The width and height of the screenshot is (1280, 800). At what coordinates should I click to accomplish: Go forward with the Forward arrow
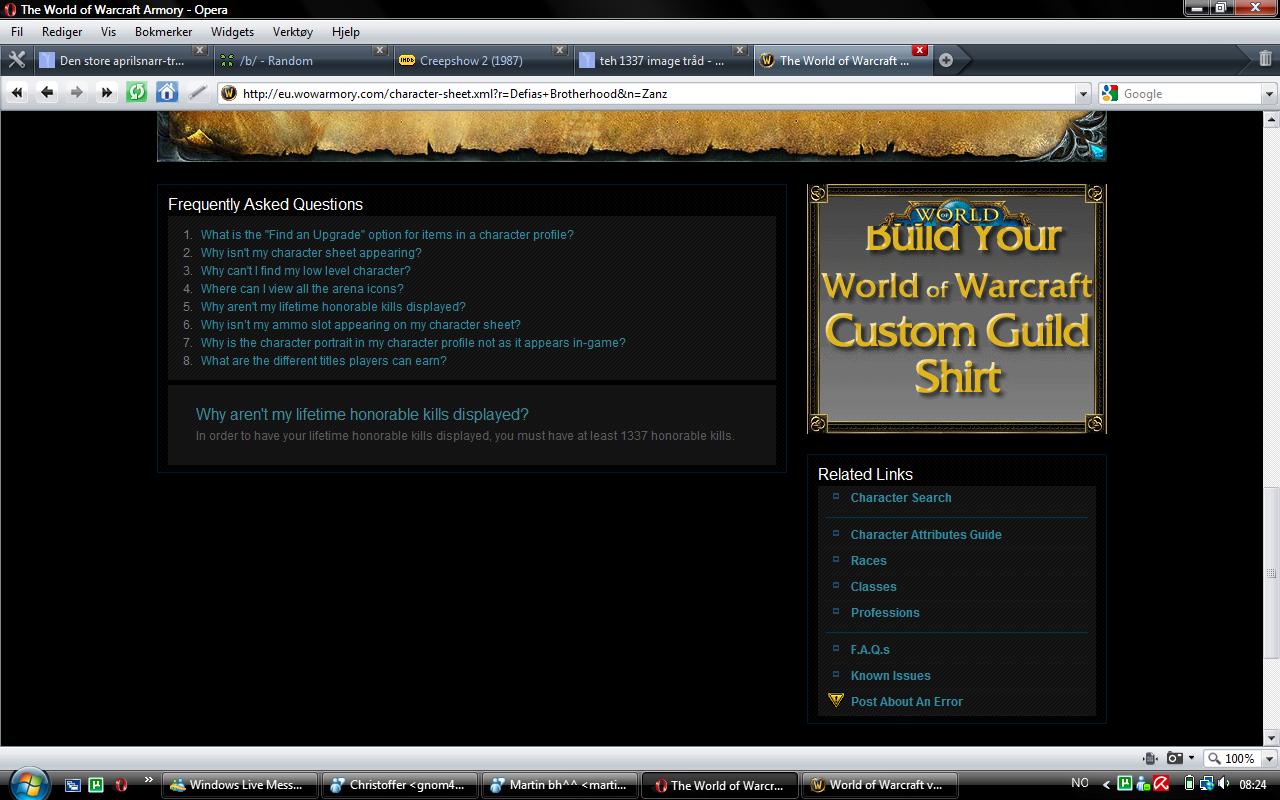pos(77,93)
